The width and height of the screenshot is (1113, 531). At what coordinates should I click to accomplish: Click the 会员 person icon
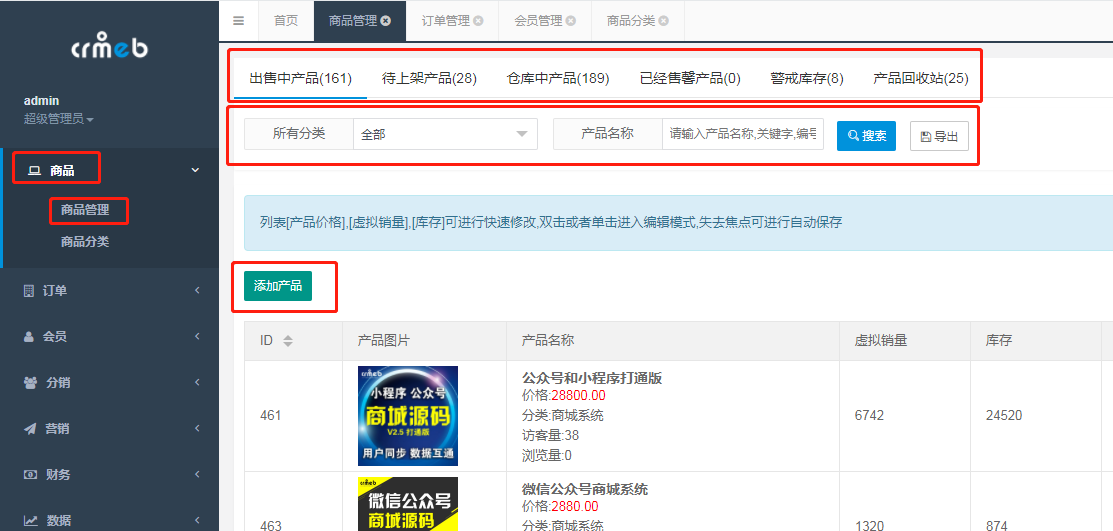(29, 336)
